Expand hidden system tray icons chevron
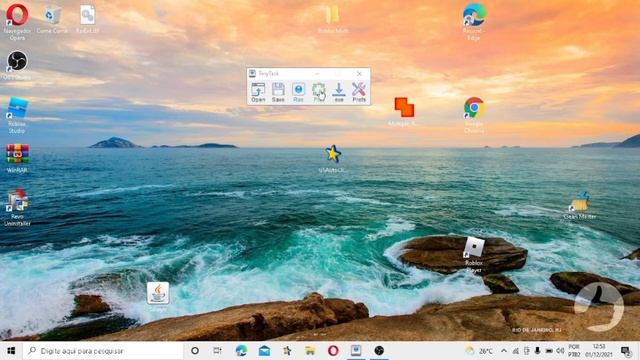640x360 pixels. click(x=504, y=351)
